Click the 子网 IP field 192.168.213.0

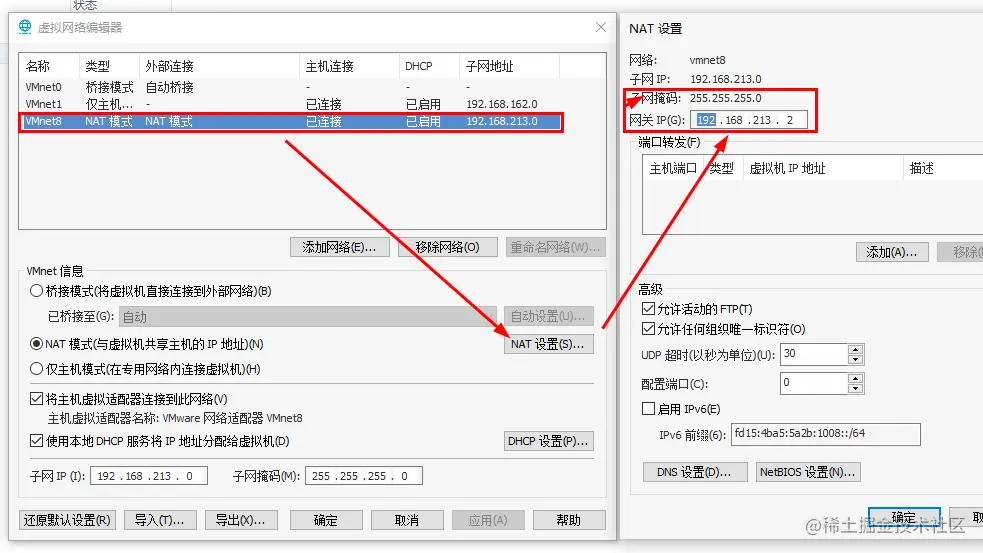pyautogui.click(x=149, y=476)
